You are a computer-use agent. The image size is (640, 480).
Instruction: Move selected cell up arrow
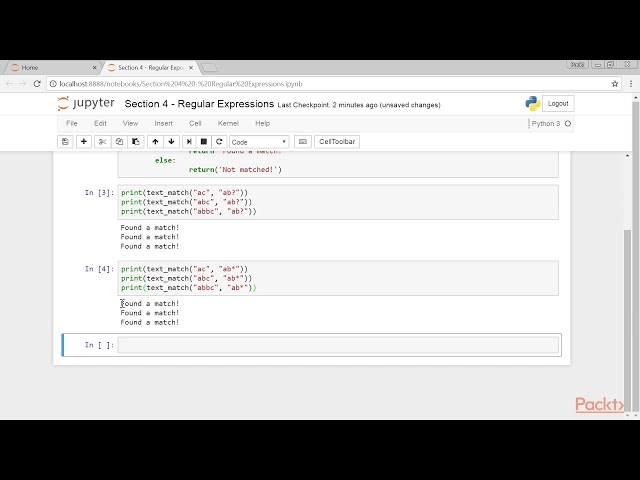point(155,142)
